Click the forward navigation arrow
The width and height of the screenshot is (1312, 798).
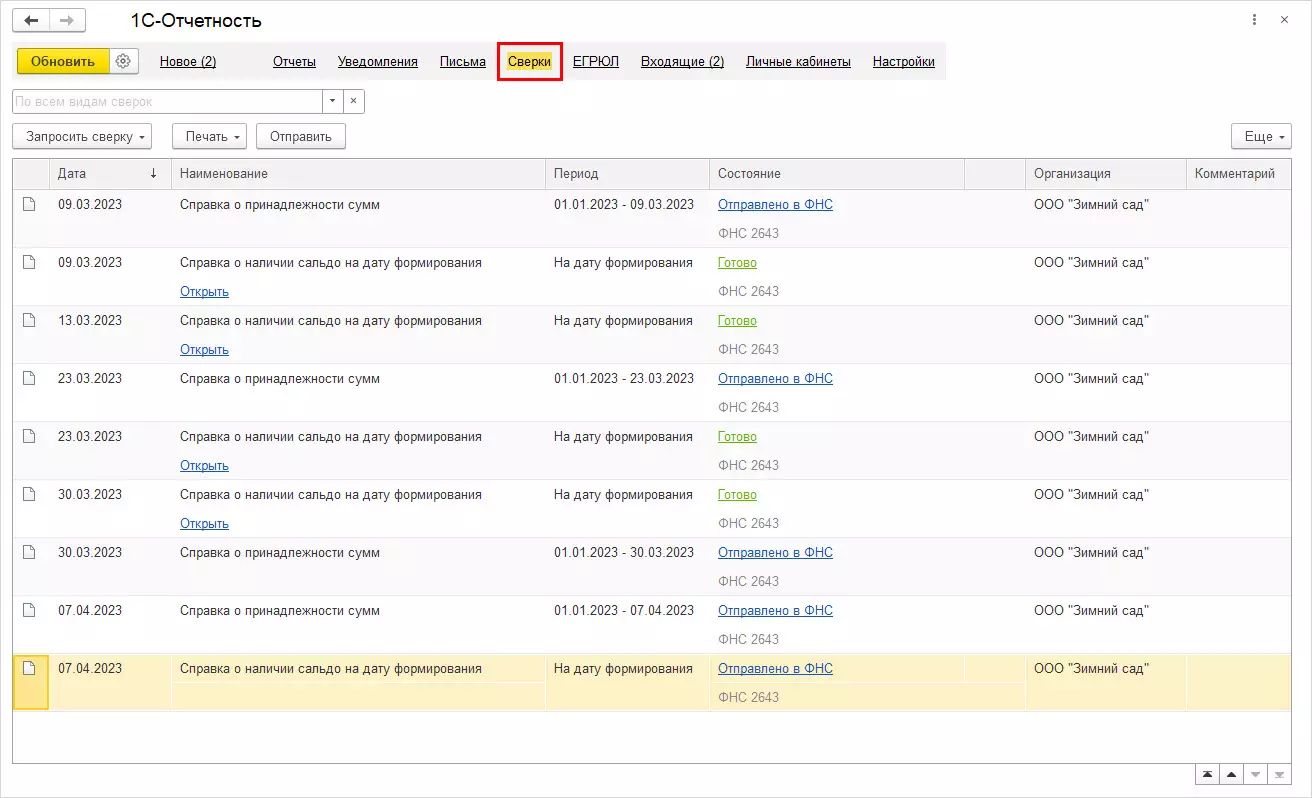click(67, 20)
